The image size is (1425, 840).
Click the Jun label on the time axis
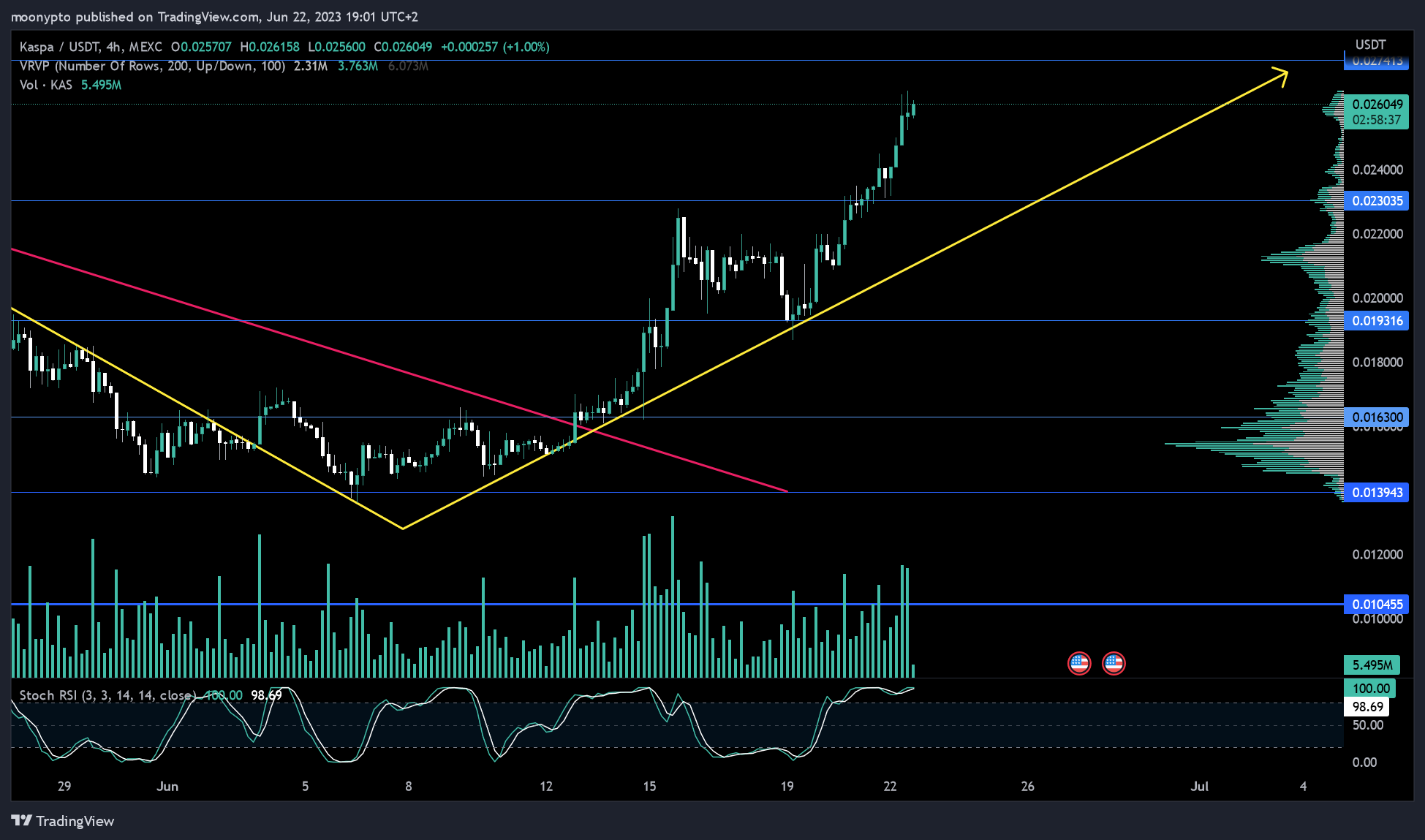point(167,786)
